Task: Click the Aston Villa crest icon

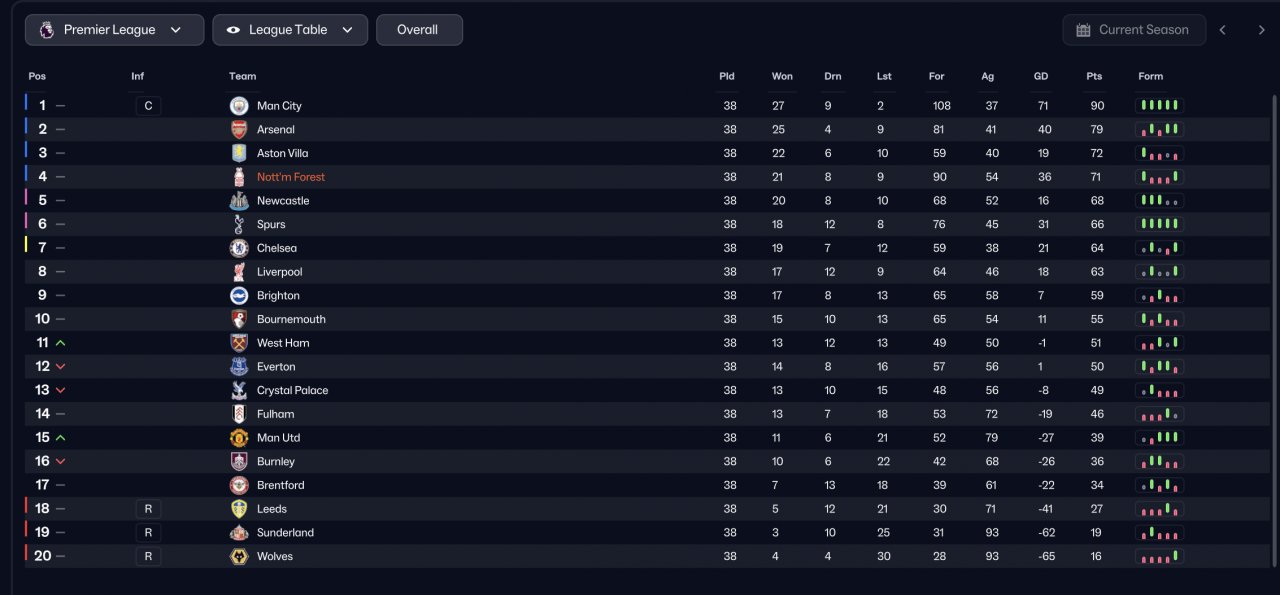Action: click(238, 153)
